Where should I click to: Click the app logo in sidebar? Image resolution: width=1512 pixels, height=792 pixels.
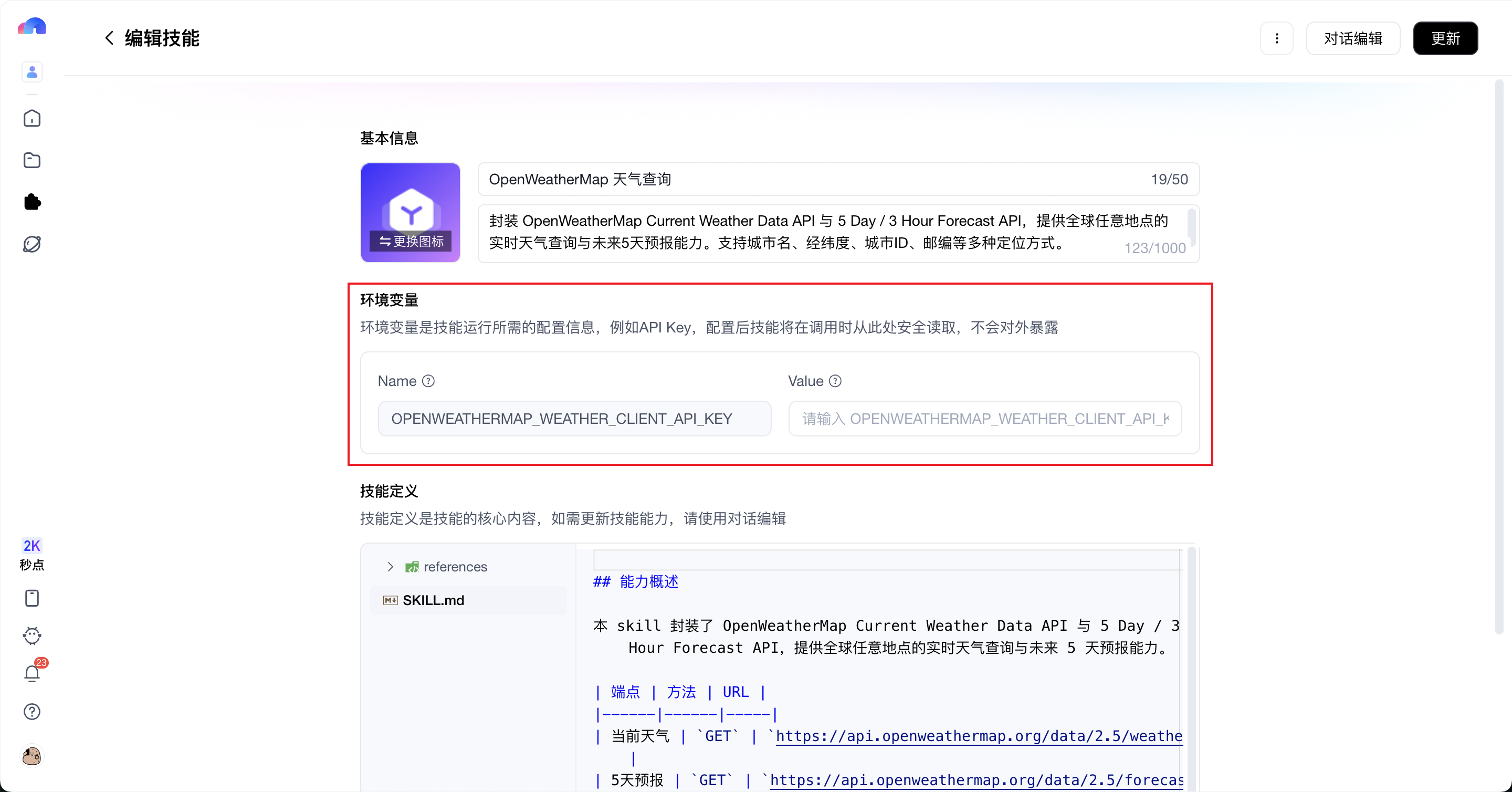click(31, 26)
